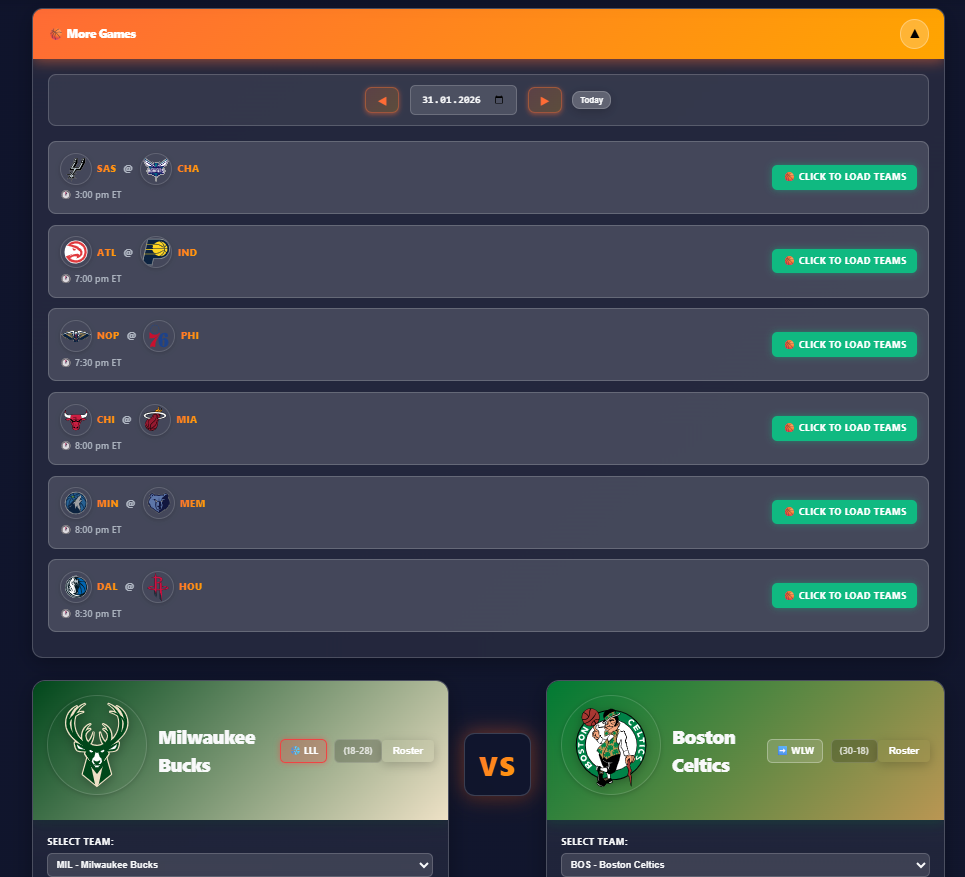Collapse the More Games panel
This screenshot has height=877, width=965.
coord(914,34)
